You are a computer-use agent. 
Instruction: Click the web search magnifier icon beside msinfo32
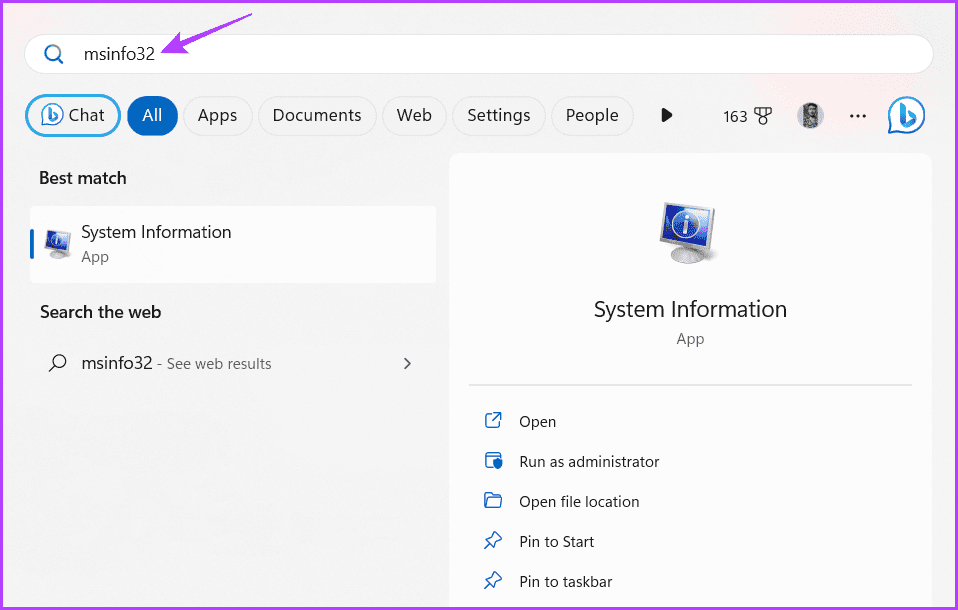[57, 363]
